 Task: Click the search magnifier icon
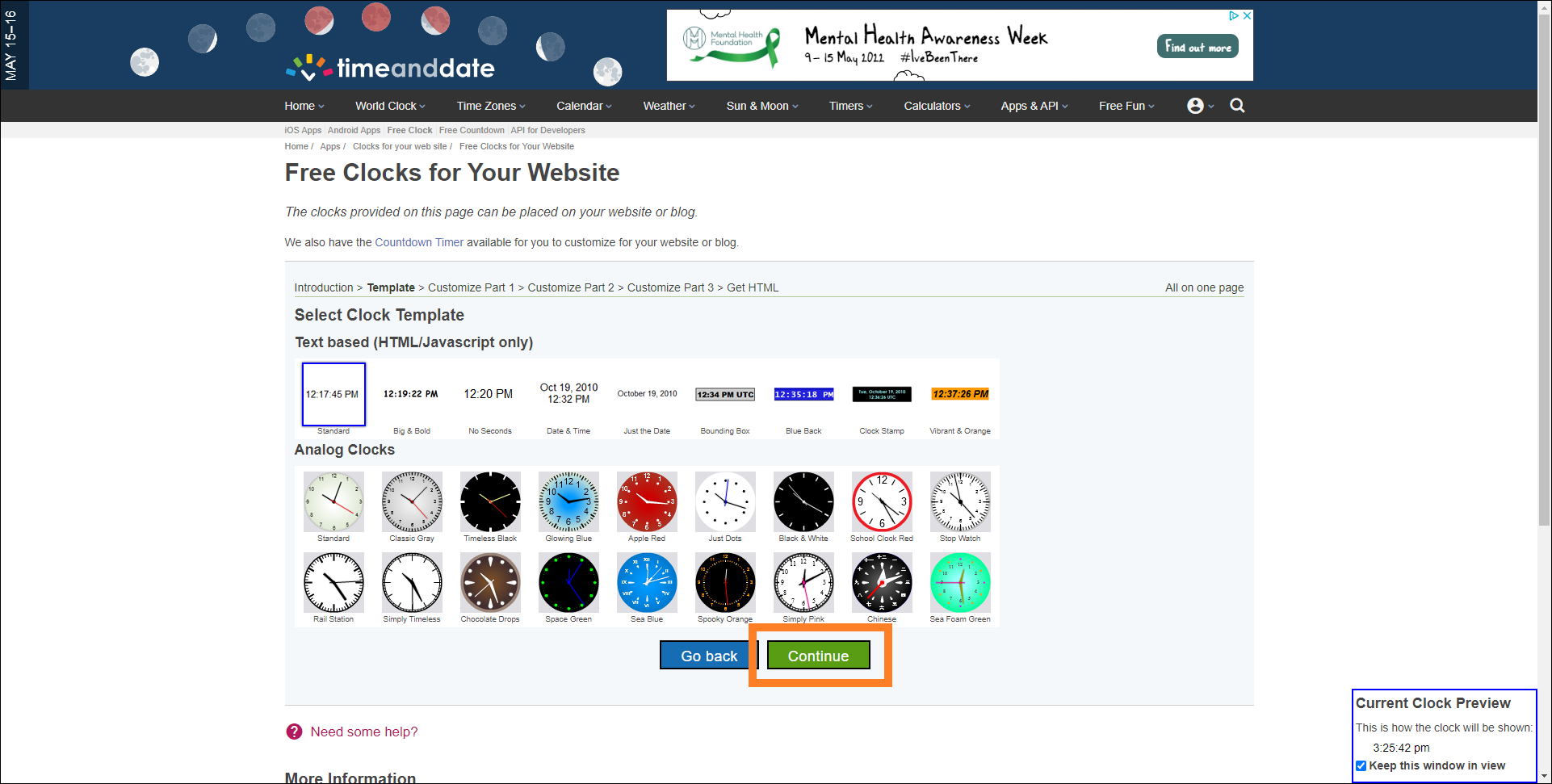point(1236,106)
